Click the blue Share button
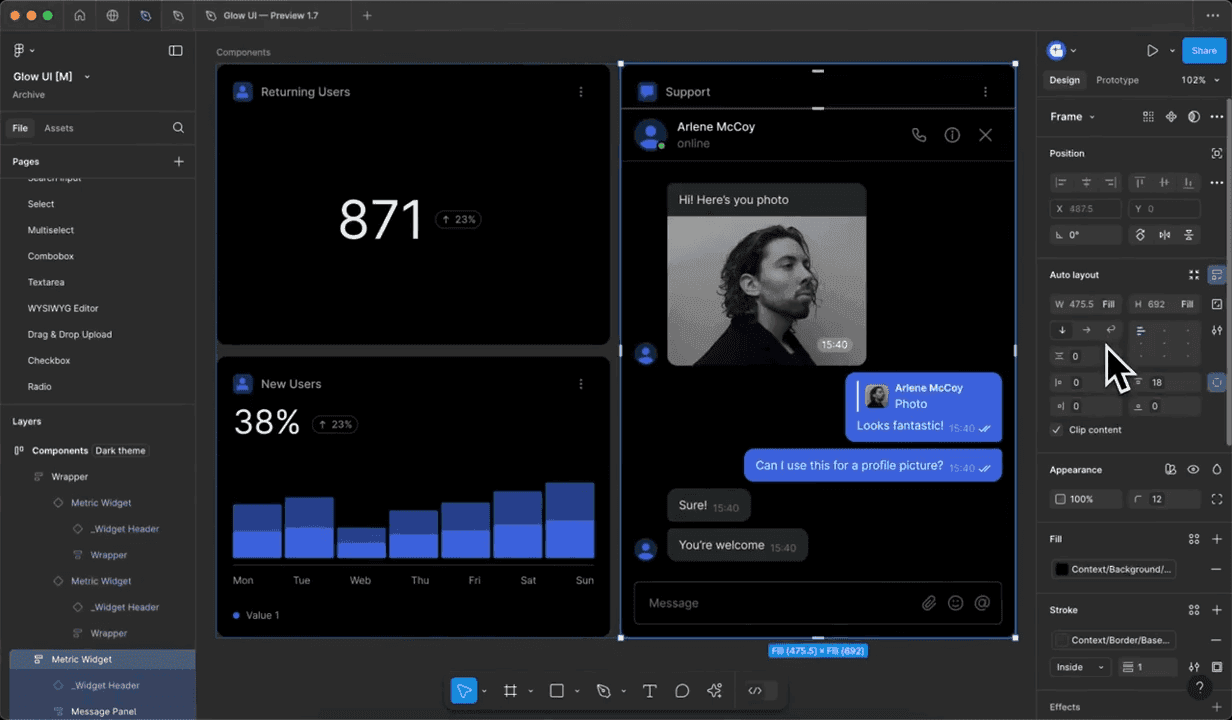Screen dimensions: 1232x720 1203,50
